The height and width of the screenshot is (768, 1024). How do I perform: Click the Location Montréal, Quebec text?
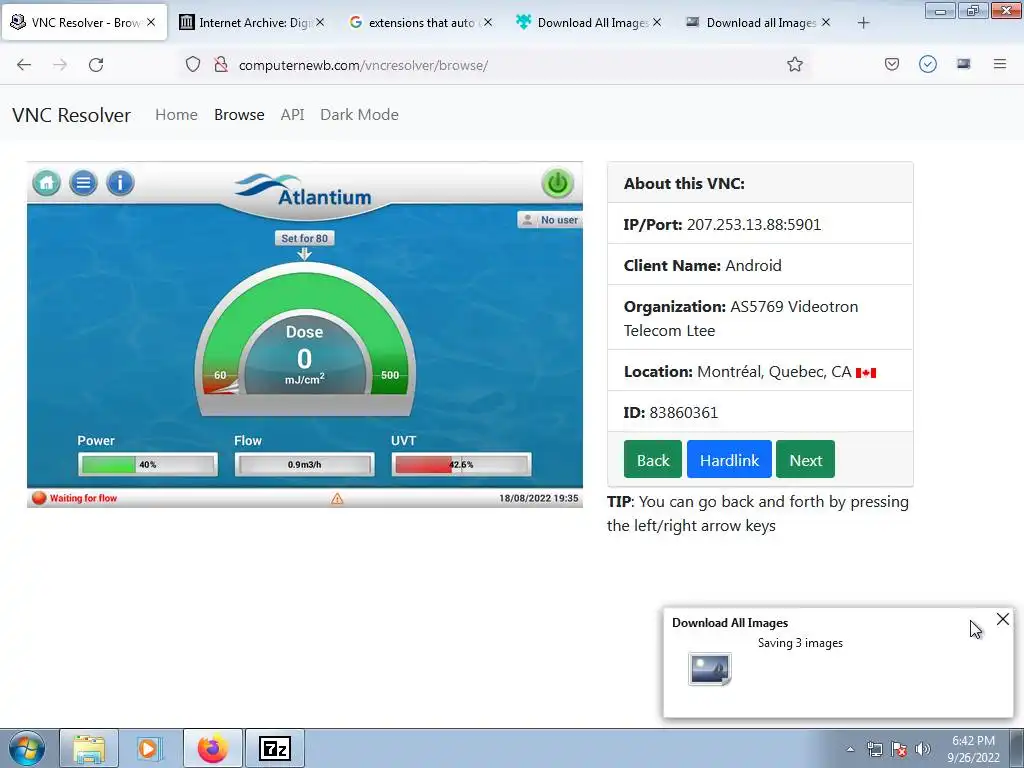(750, 372)
